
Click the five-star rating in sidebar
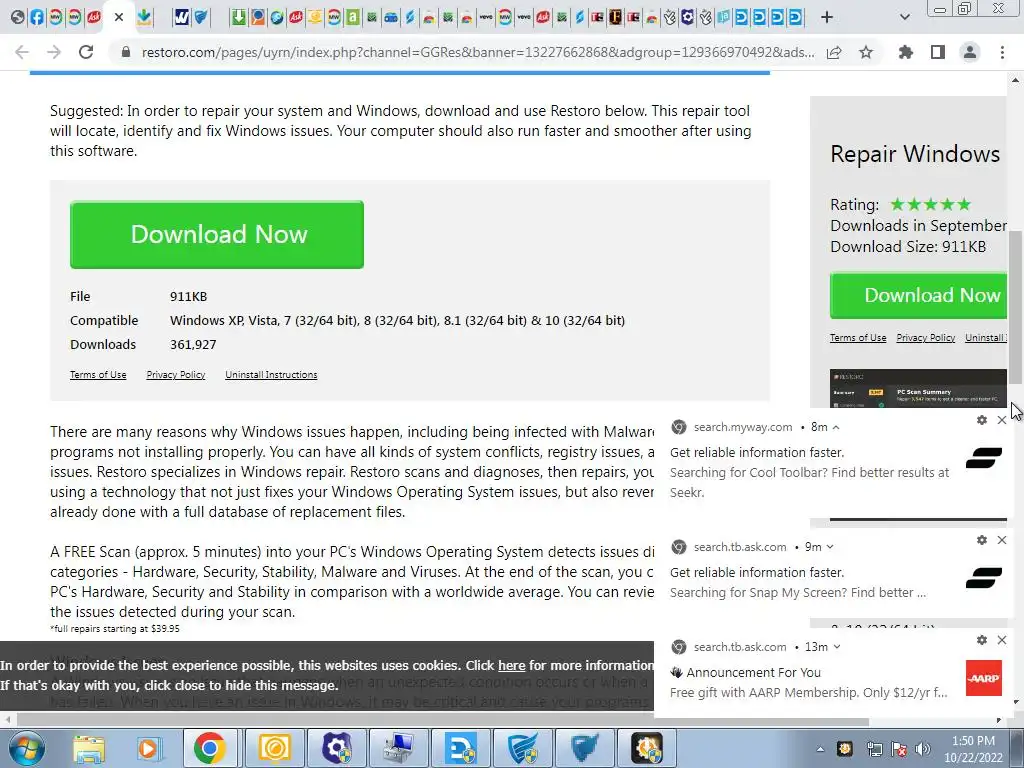(x=931, y=204)
